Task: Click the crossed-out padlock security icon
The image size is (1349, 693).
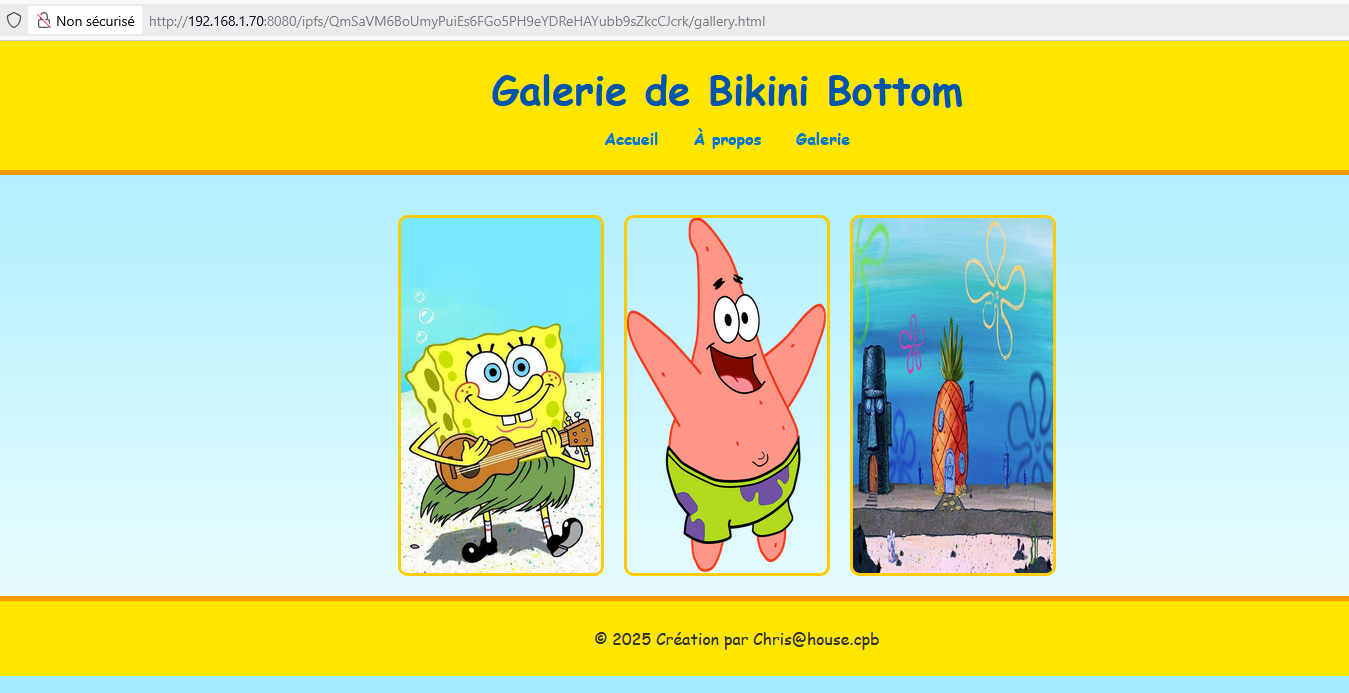Action: 44,20
